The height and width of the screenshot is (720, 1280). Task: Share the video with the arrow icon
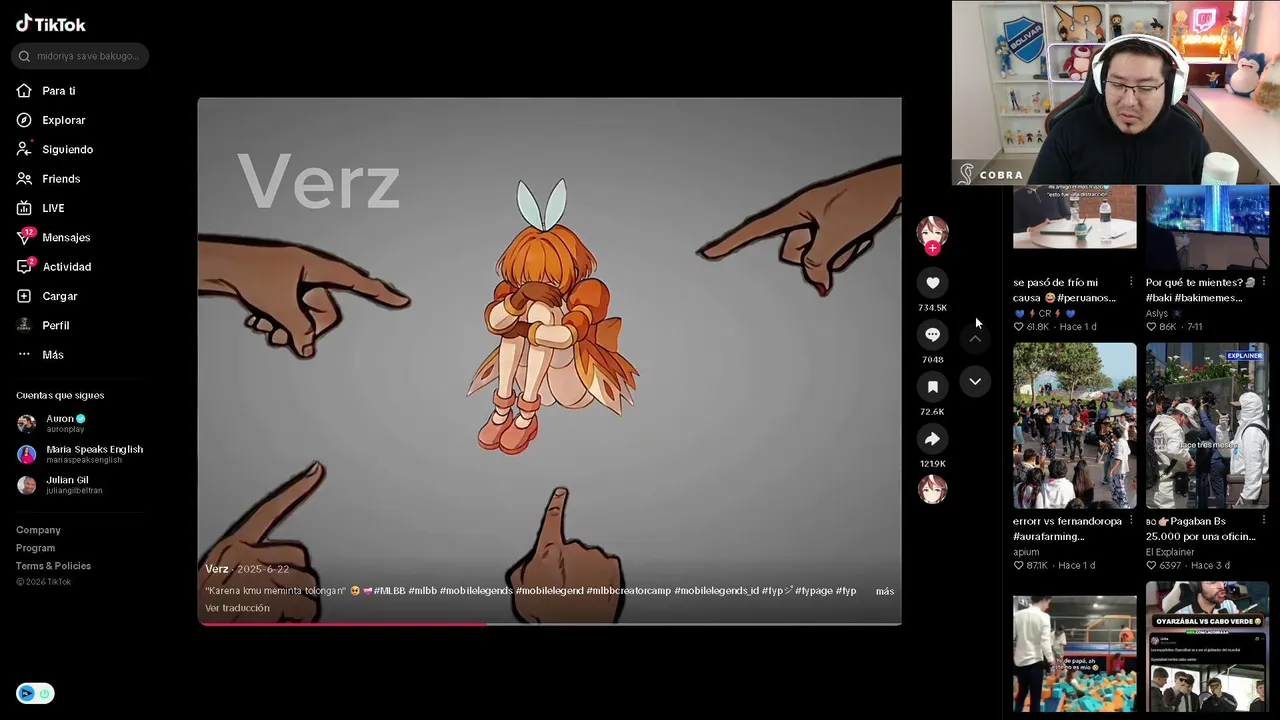pos(932,439)
